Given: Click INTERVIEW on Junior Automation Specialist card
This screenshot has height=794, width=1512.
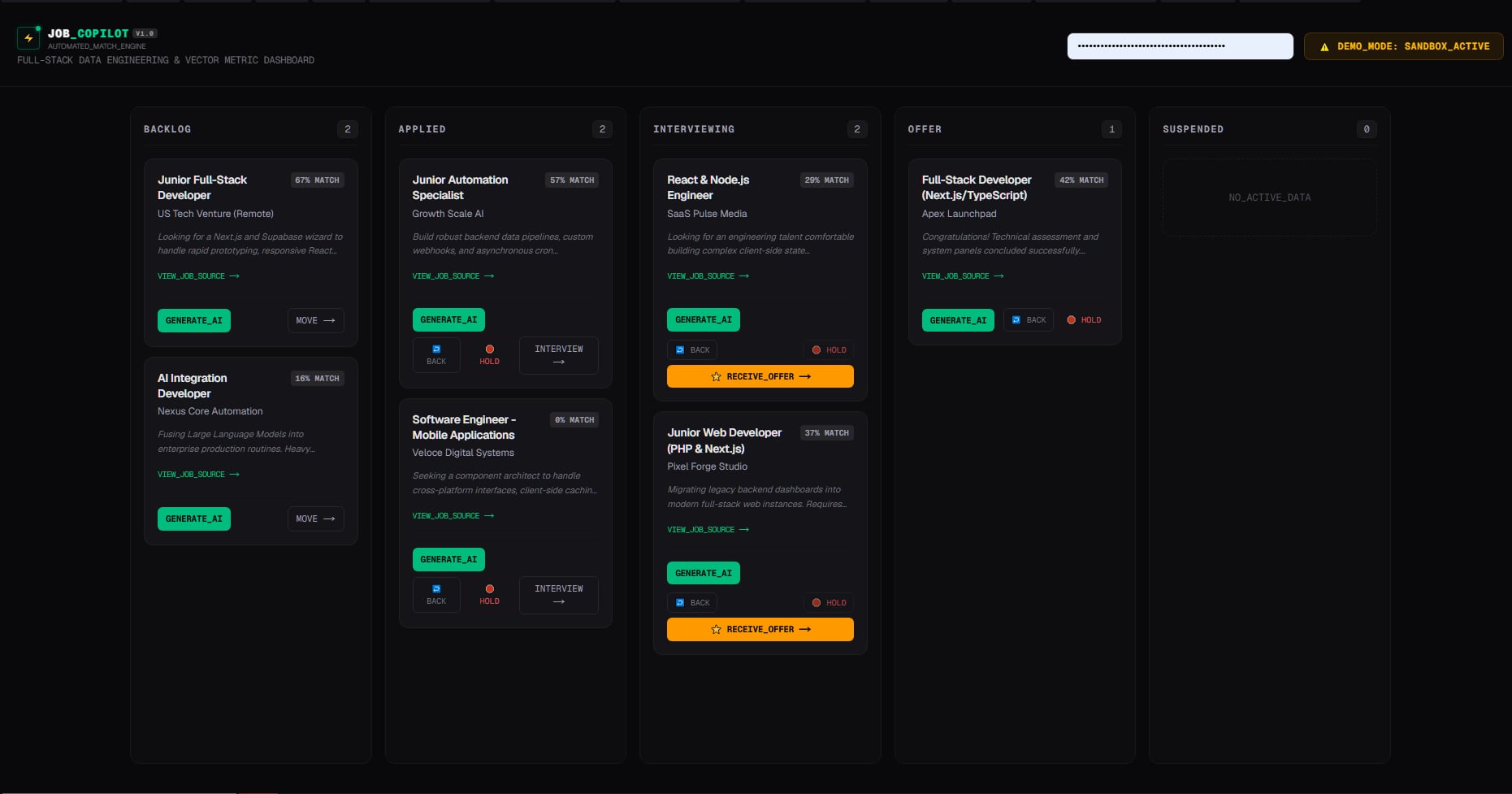Looking at the screenshot, I should coord(559,355).
